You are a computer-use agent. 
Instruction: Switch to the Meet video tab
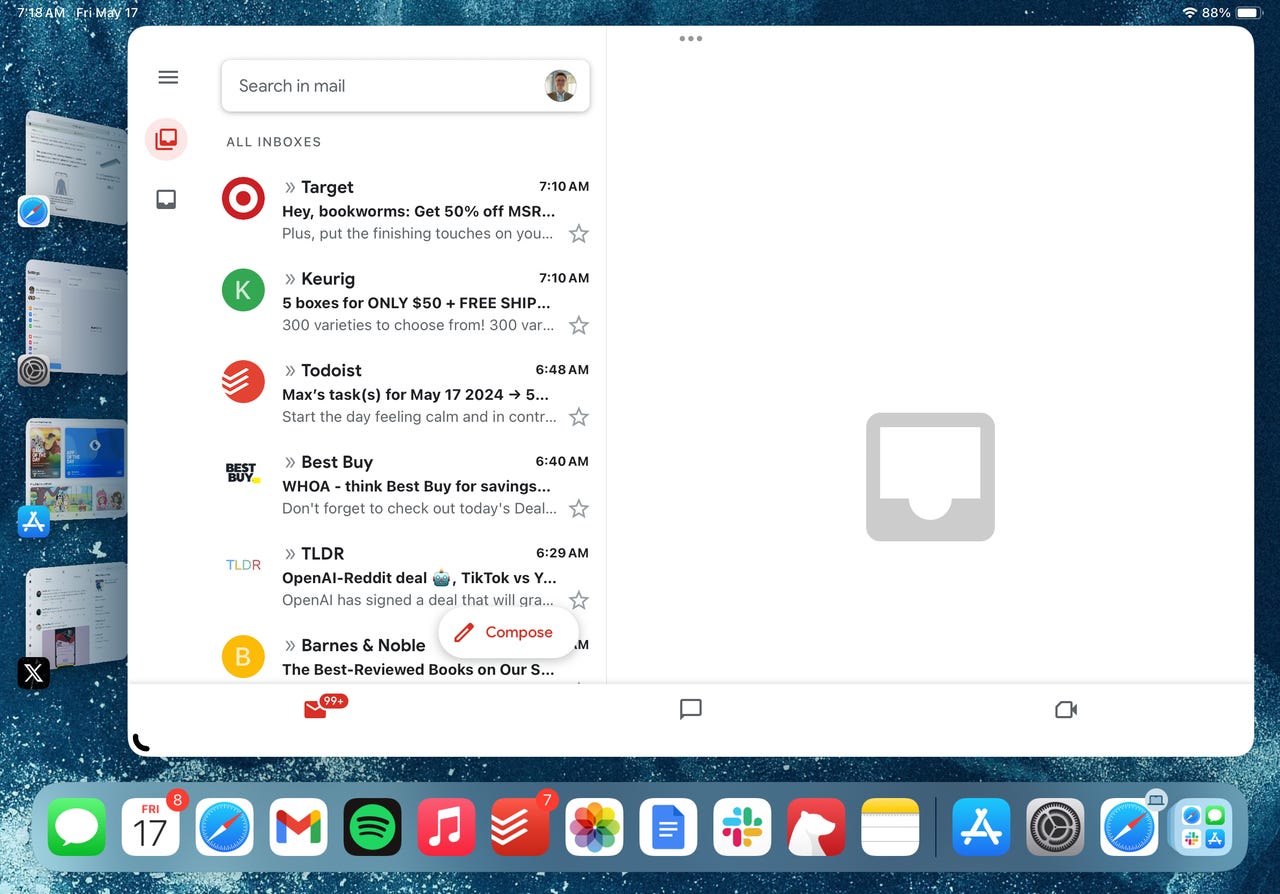tap(1066, 709)
